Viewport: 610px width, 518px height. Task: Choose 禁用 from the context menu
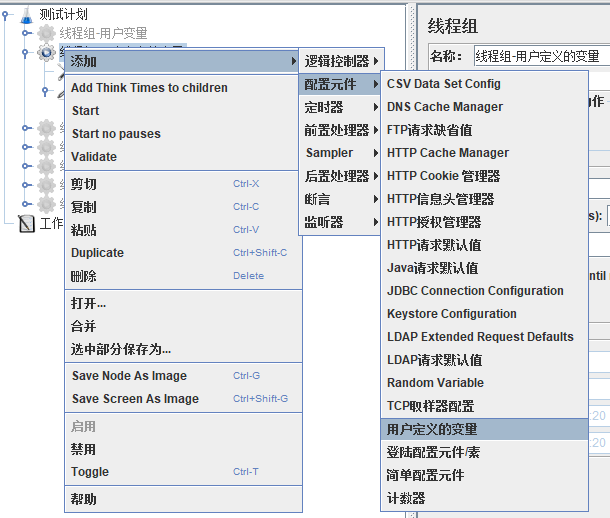tap(183, 449)
